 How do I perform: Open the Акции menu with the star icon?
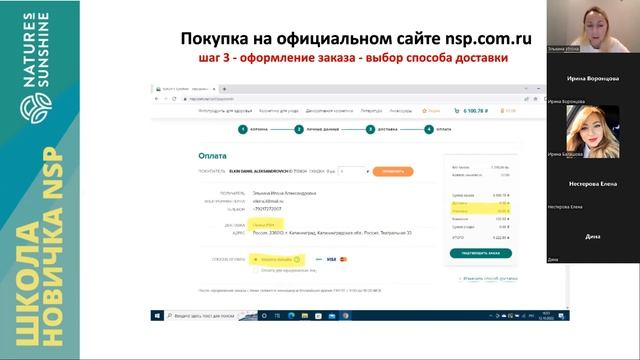(x=431, y=111)
